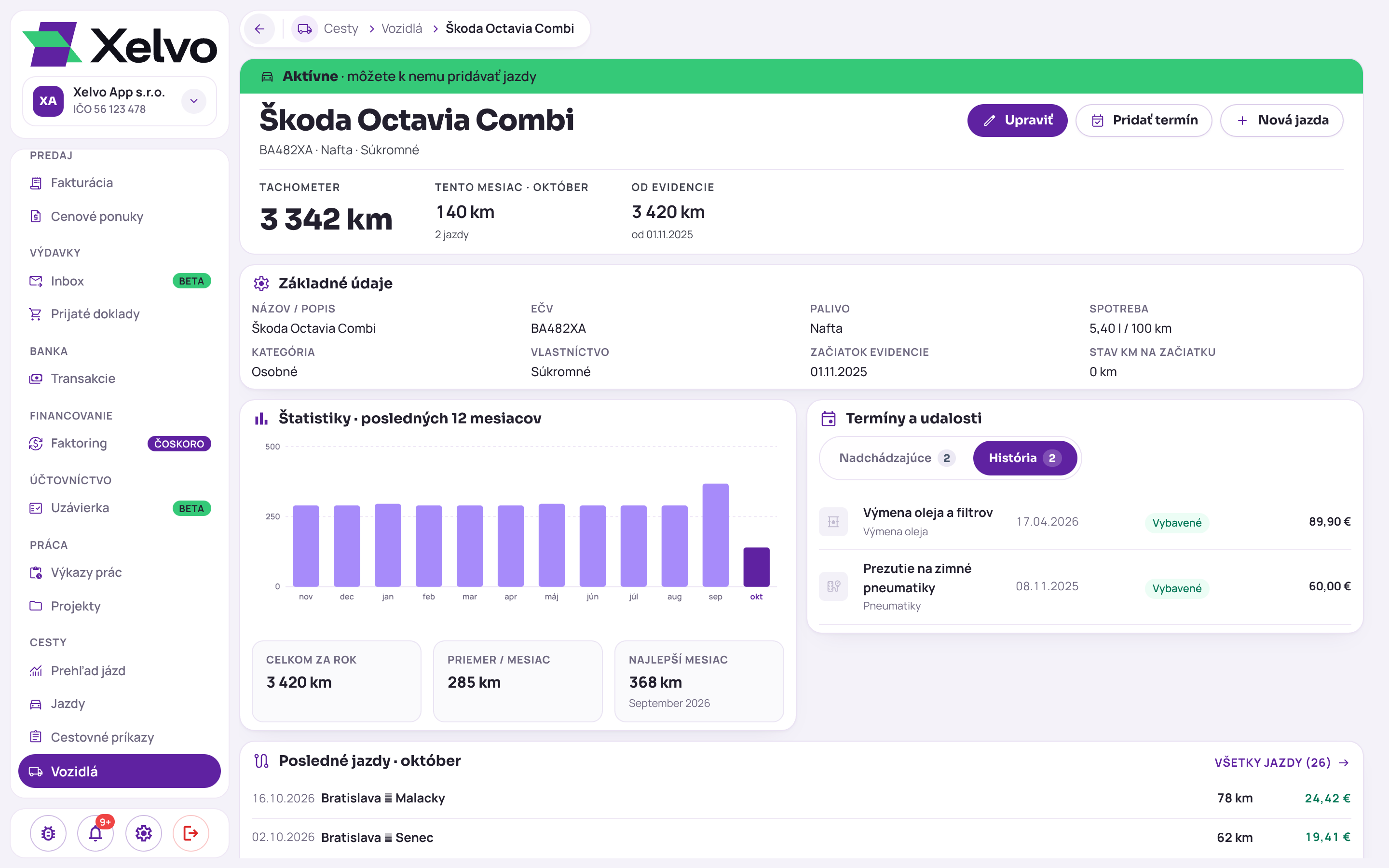Click the Prezutie na zimné pneumatiky event icon
The image size is (1389, 868).
click(x=833, y=586)
